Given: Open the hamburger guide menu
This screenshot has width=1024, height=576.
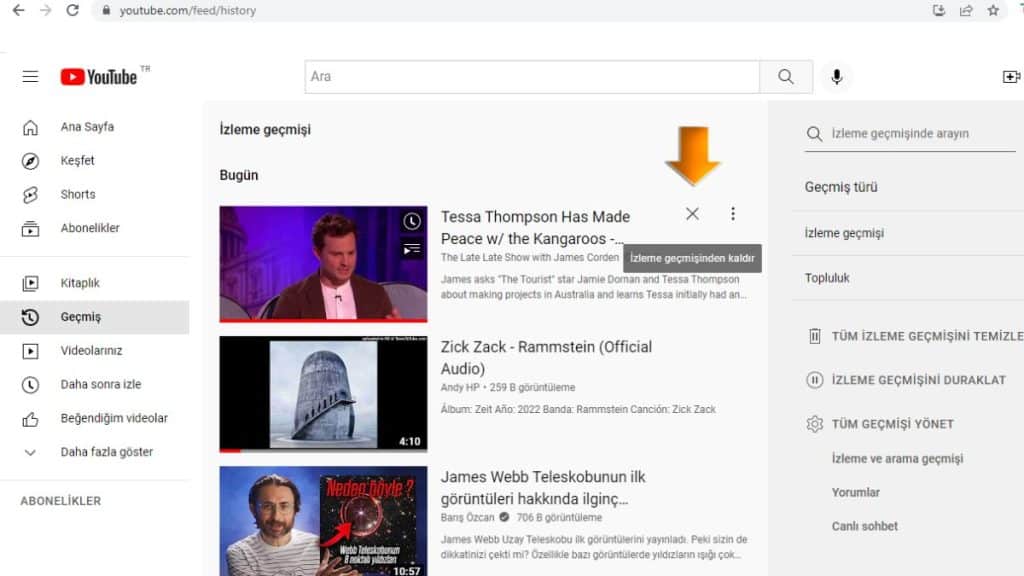Looking at the screenshot, I should point(30,76).
